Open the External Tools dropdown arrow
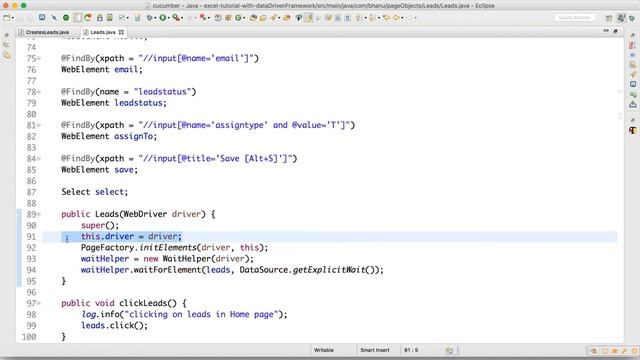This screenshot has width=640, height=360. coord(182,18)
